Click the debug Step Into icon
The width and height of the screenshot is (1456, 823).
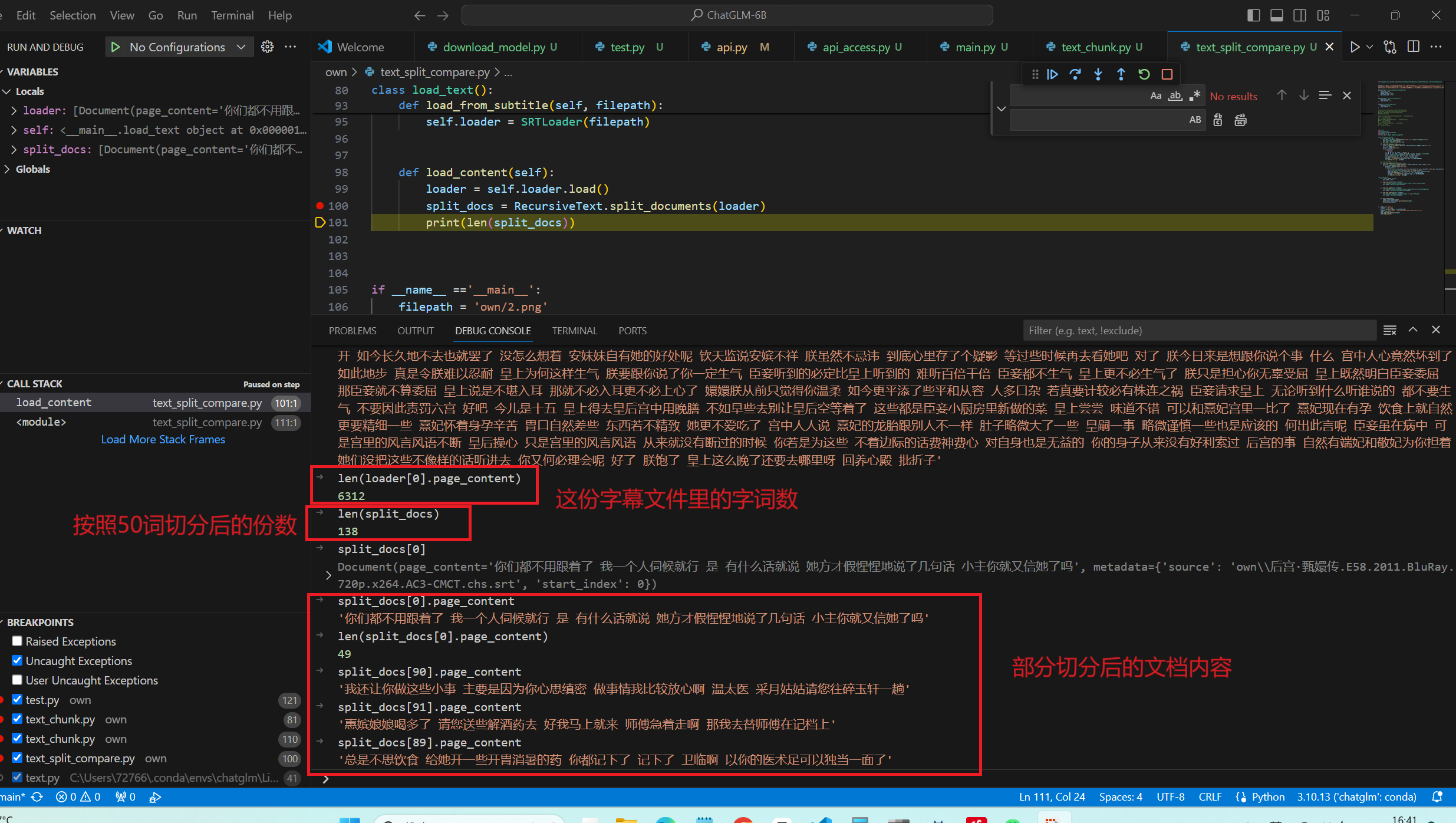click(1098, 74)
